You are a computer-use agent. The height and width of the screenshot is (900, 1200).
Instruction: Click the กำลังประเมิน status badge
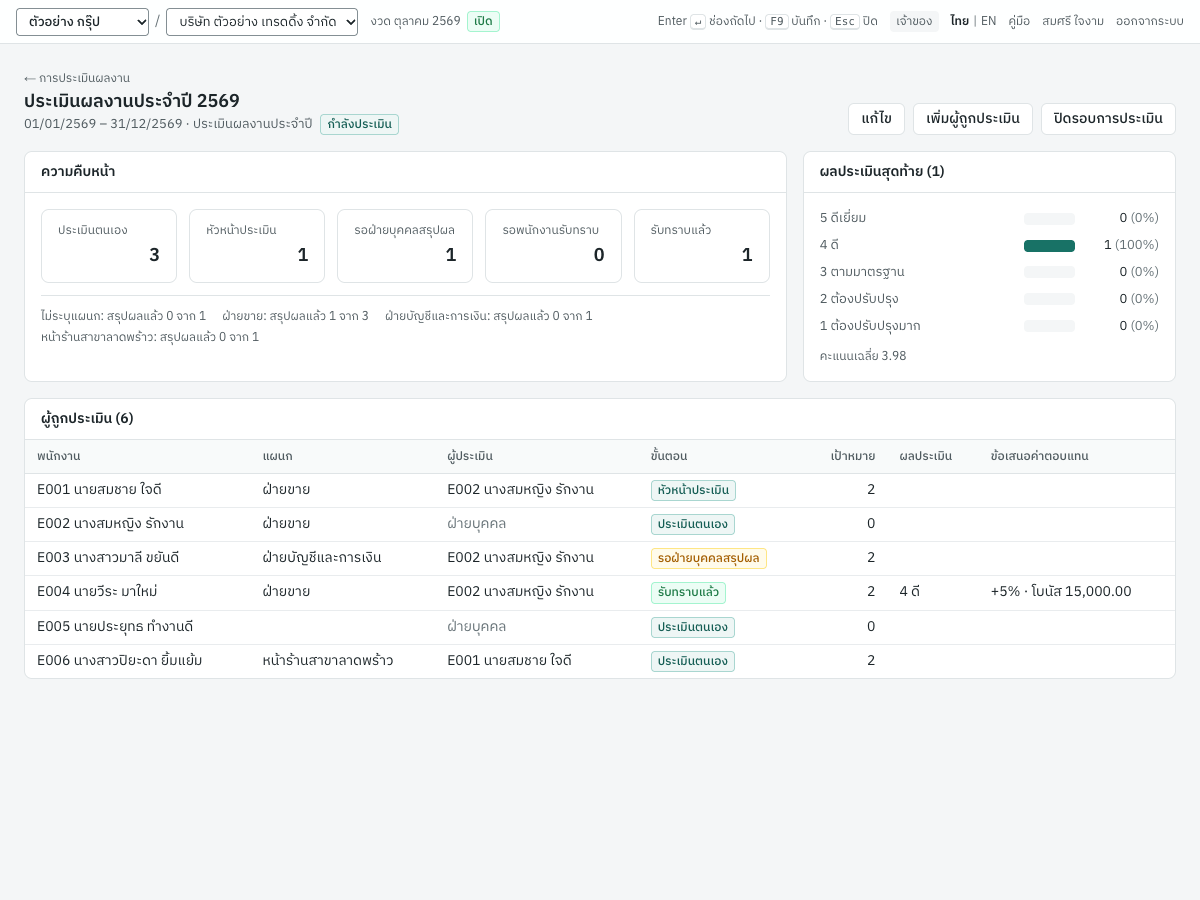359,124
